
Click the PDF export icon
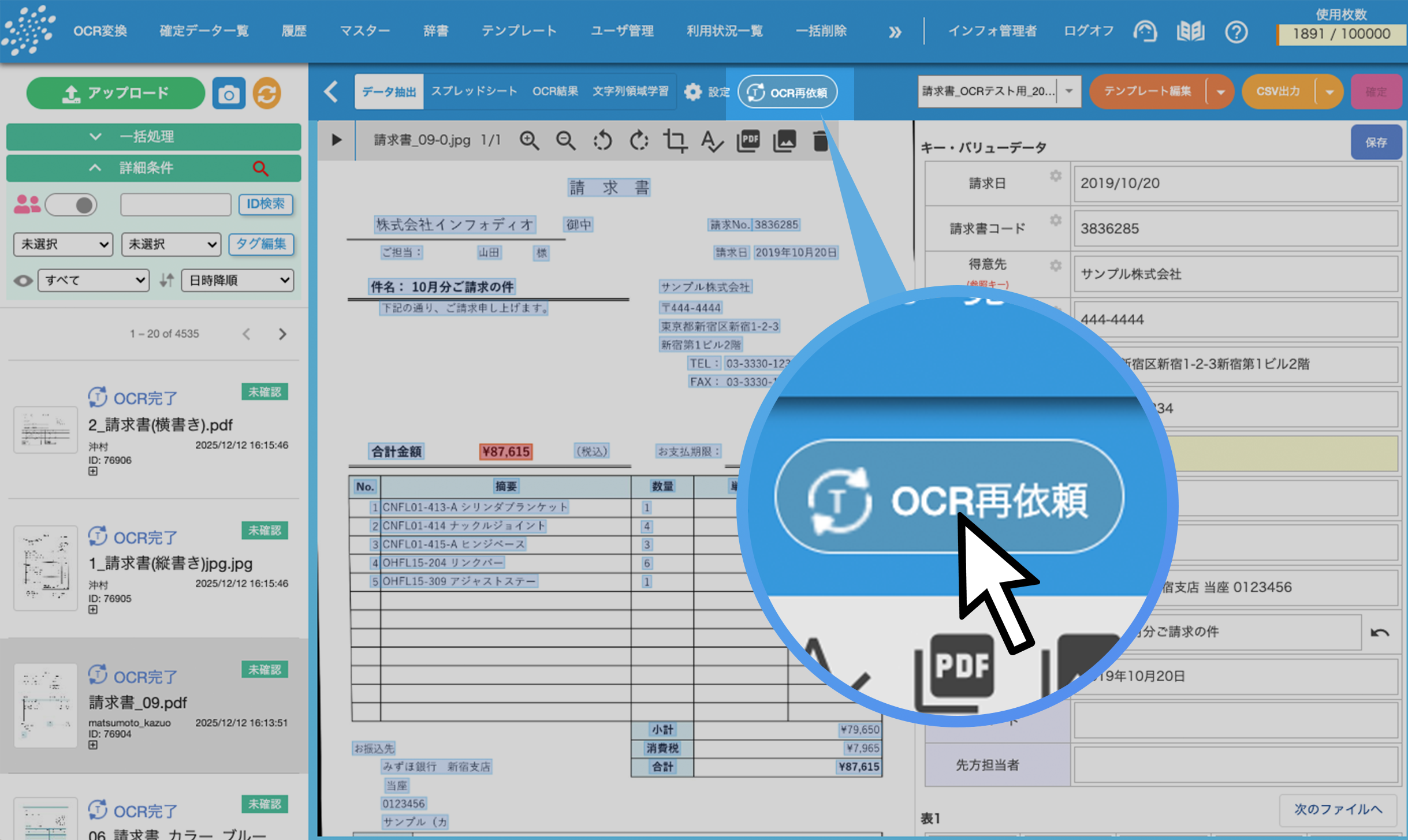tap(748, 140)
